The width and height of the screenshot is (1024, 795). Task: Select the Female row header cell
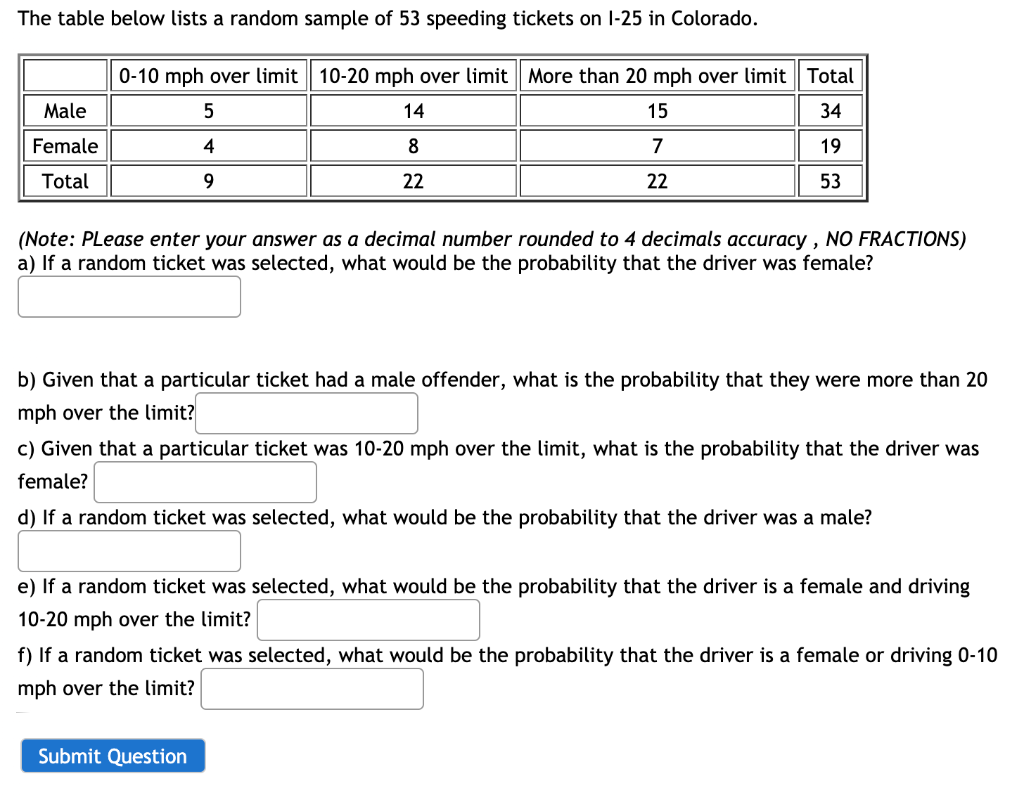coord(64,145)
